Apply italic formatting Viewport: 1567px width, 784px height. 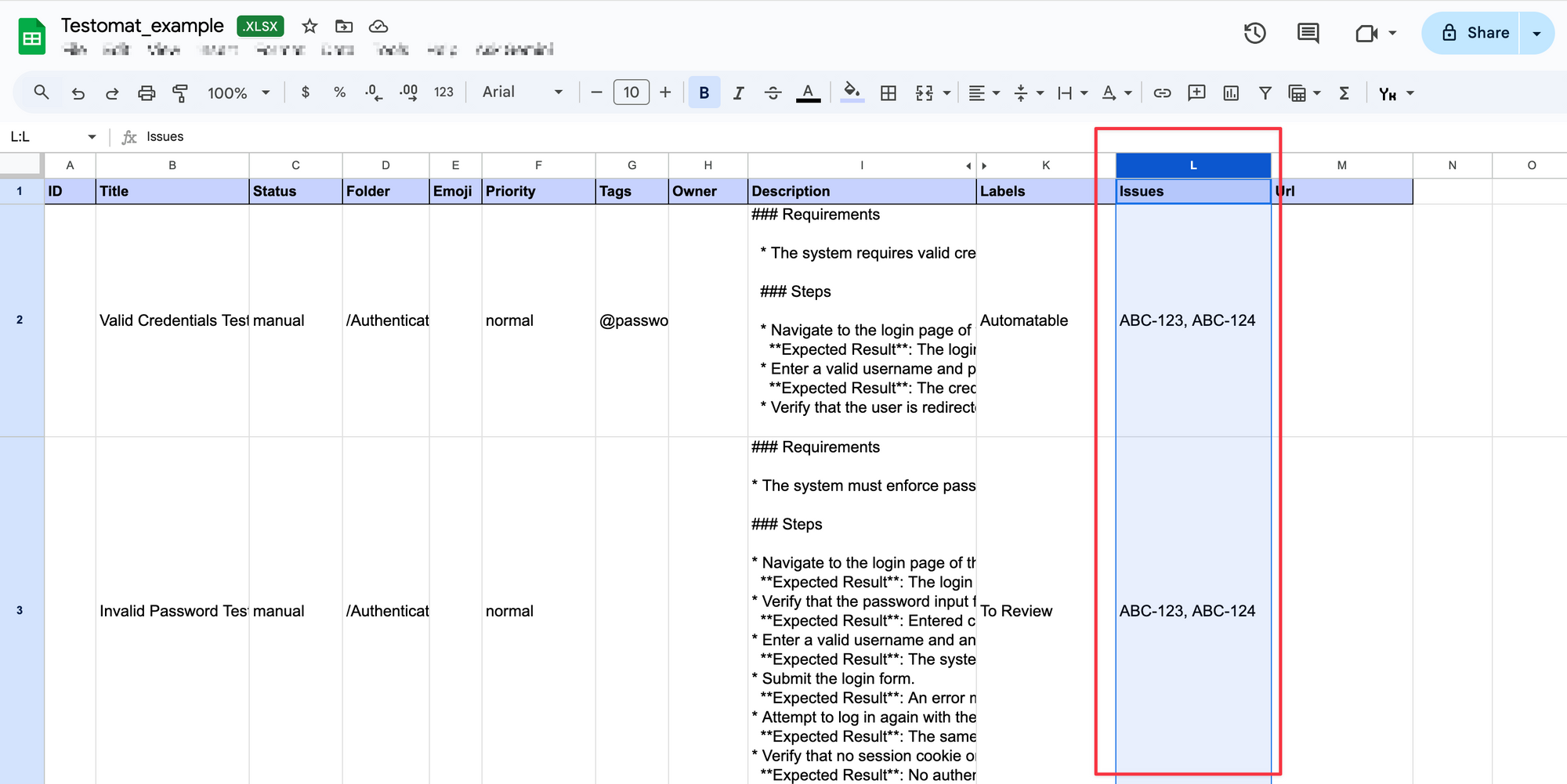(x=738, y=92)
